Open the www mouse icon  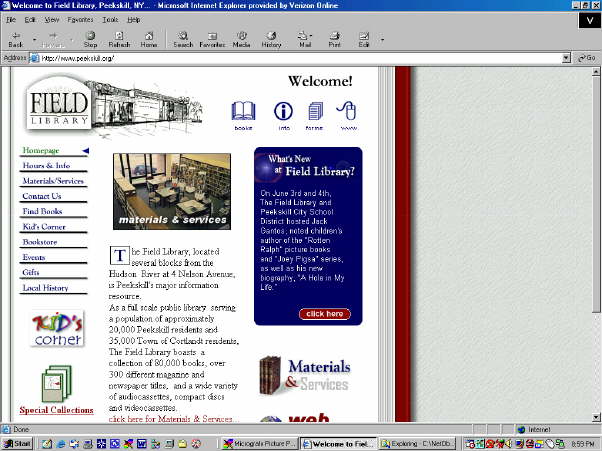tap(348, 116)
